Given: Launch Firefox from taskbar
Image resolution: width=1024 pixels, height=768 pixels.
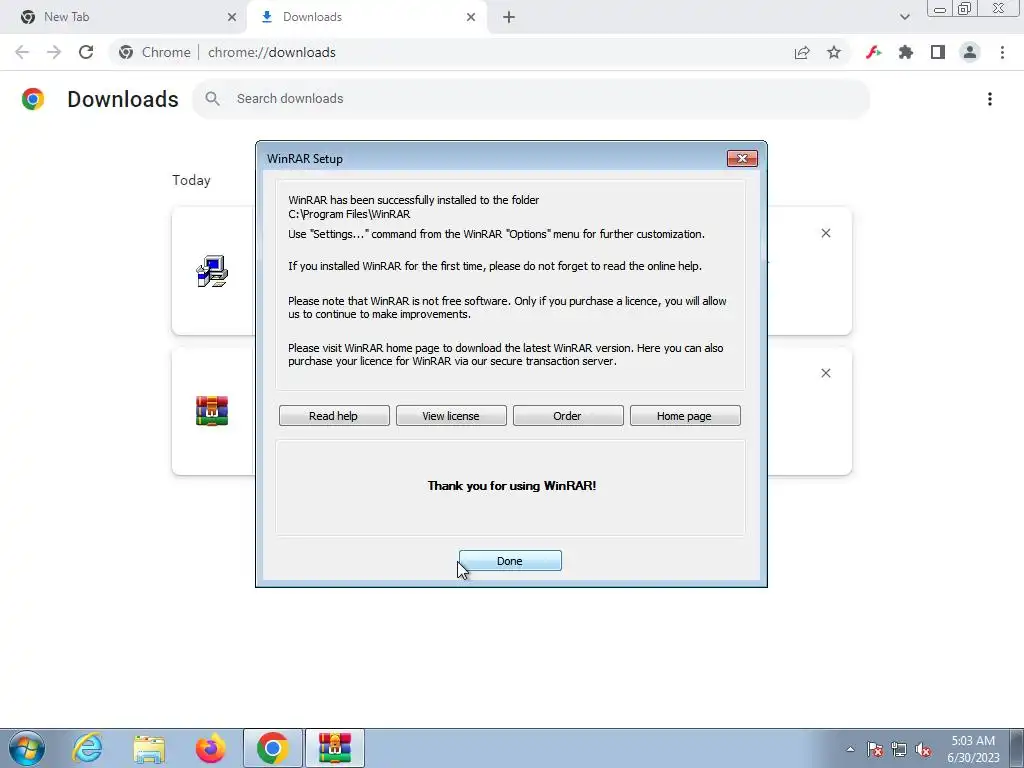Looking at the screenshot, I should click(210, 748).
